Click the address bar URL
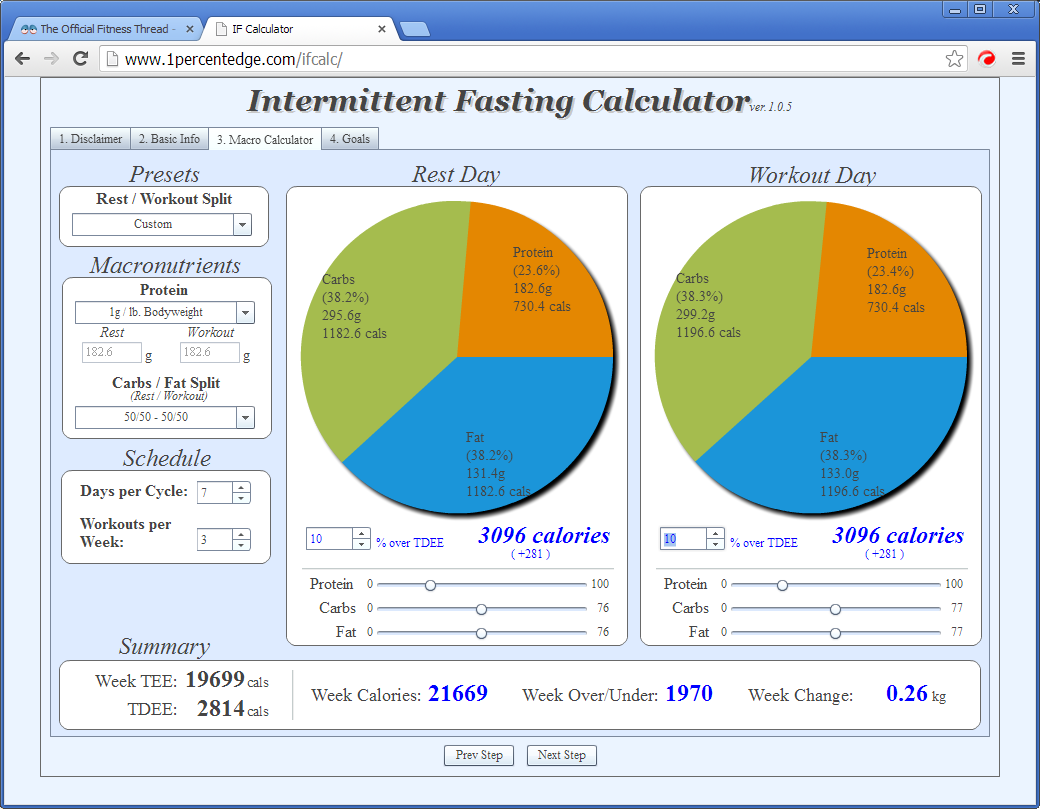 click(x=233, y=60)
